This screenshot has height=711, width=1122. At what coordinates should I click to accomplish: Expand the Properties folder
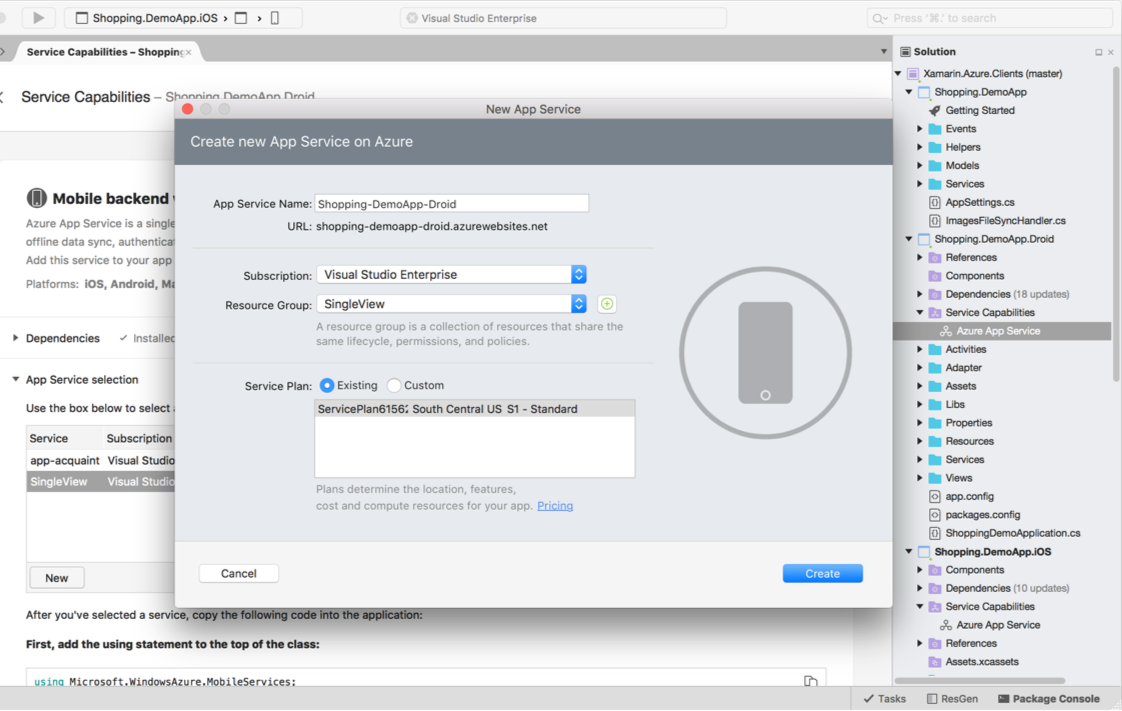pos(920,423)
